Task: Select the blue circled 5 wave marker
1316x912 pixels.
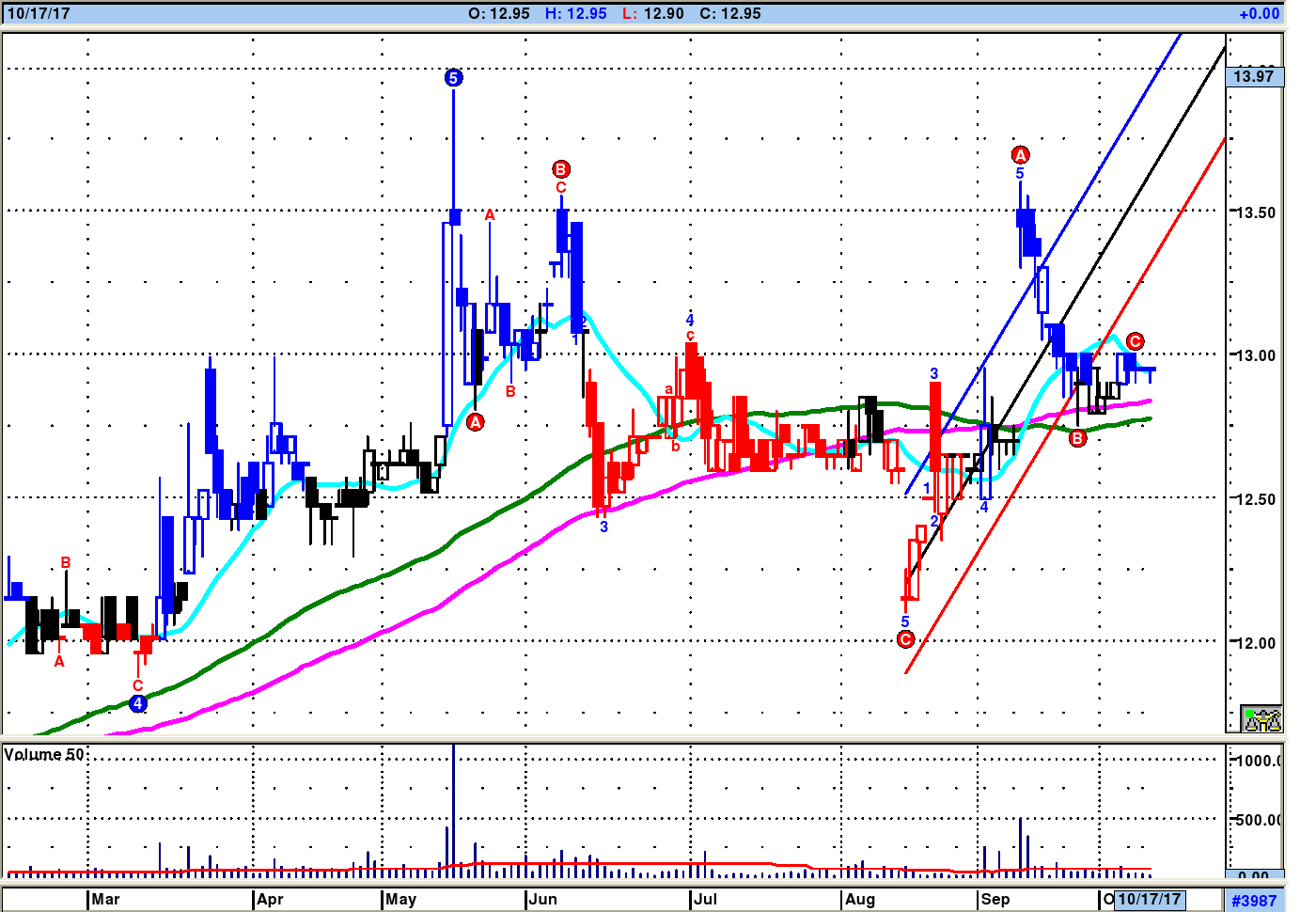Action: click(453, 78)
